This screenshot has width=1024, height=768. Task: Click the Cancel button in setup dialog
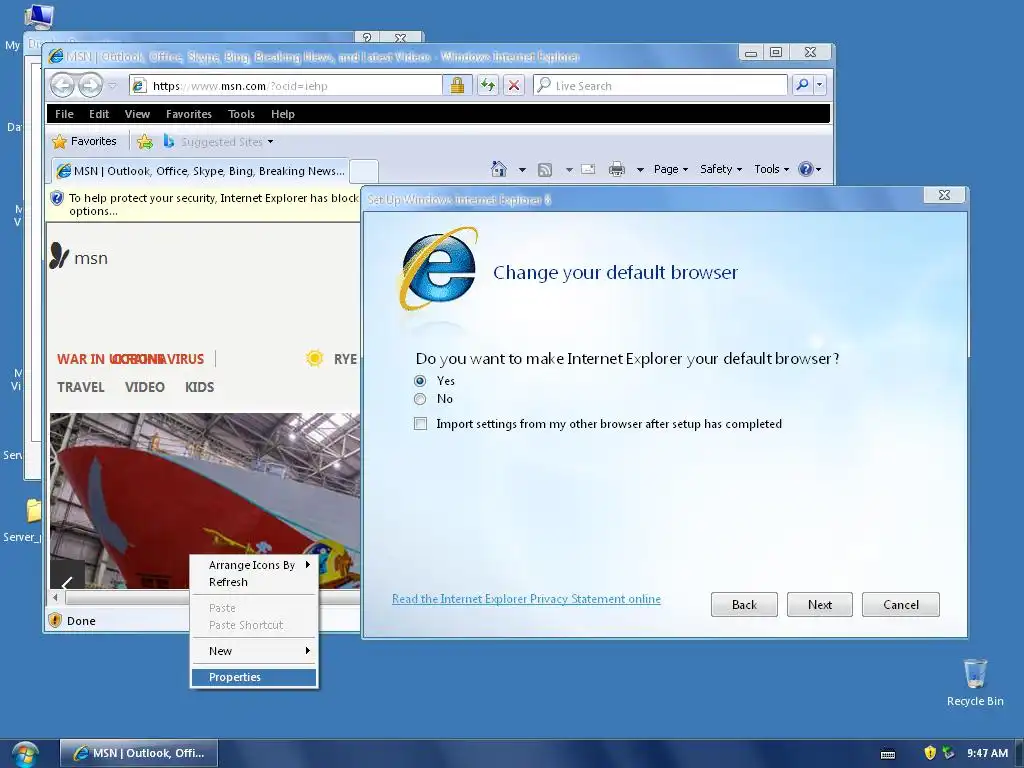pyautogui.click(x=901, y=605)
